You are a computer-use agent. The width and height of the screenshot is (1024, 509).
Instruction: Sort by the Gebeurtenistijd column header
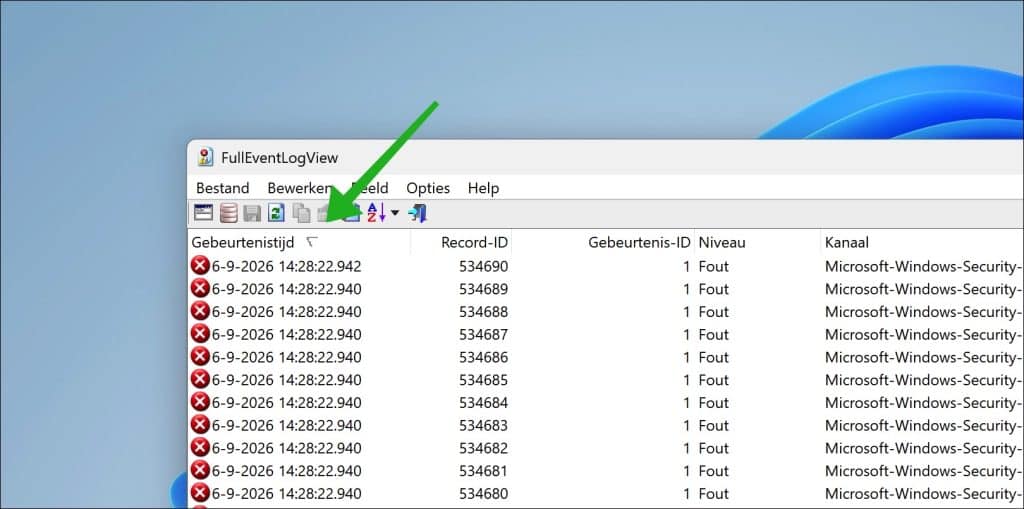pos(299,242)
